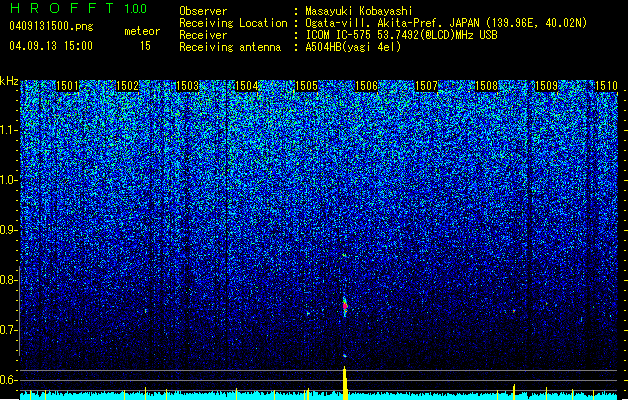This screenshot has height=400, width=629.
Task: Click the meteor count value 15
Action: [x=145, y=46]
